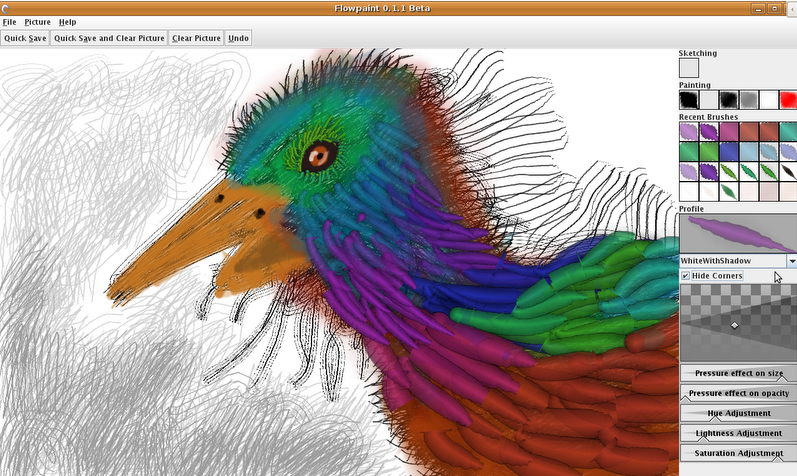Click the Quick Save button

pyautogui.click(x=25, y=38)
